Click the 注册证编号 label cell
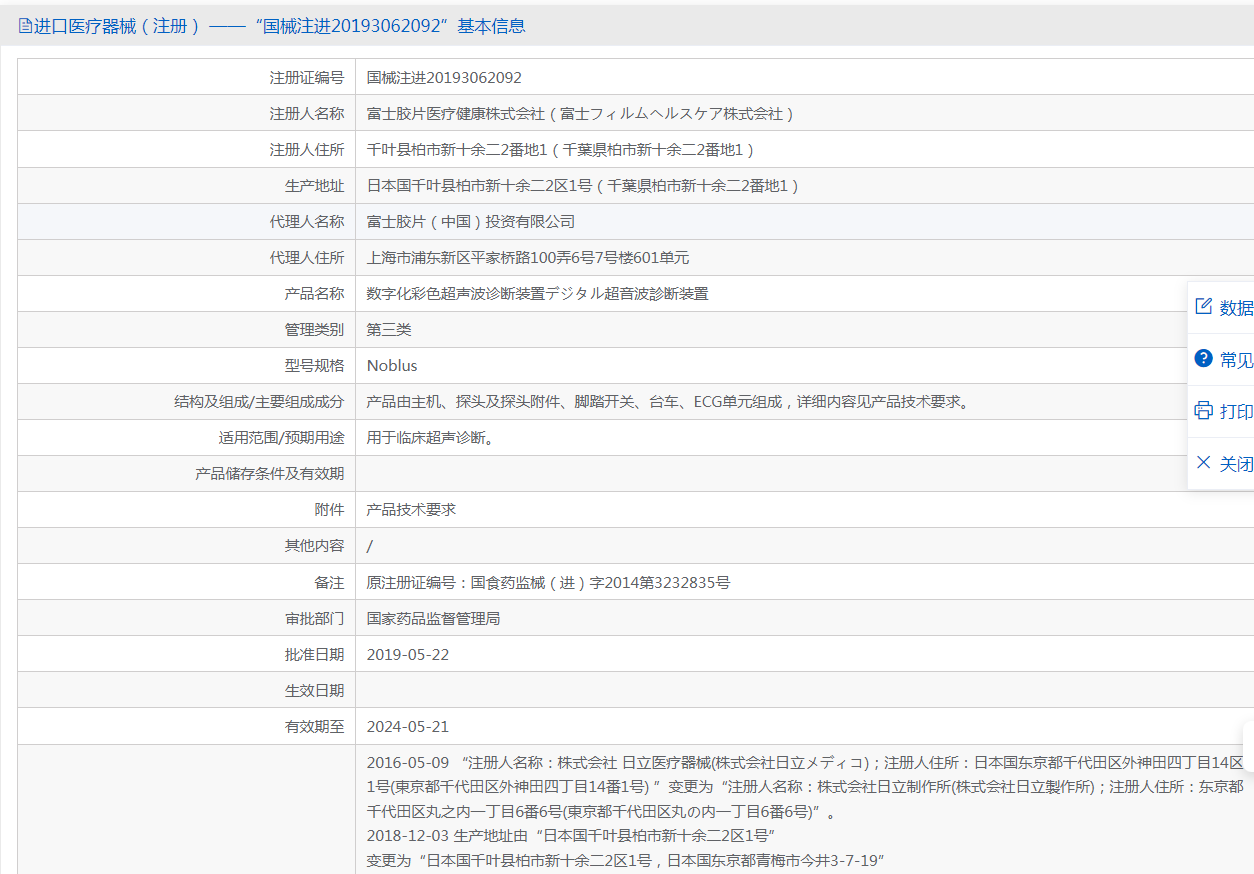Image resolution: width=1254 pixels, height=874 pixels. [x=187, y=78]
